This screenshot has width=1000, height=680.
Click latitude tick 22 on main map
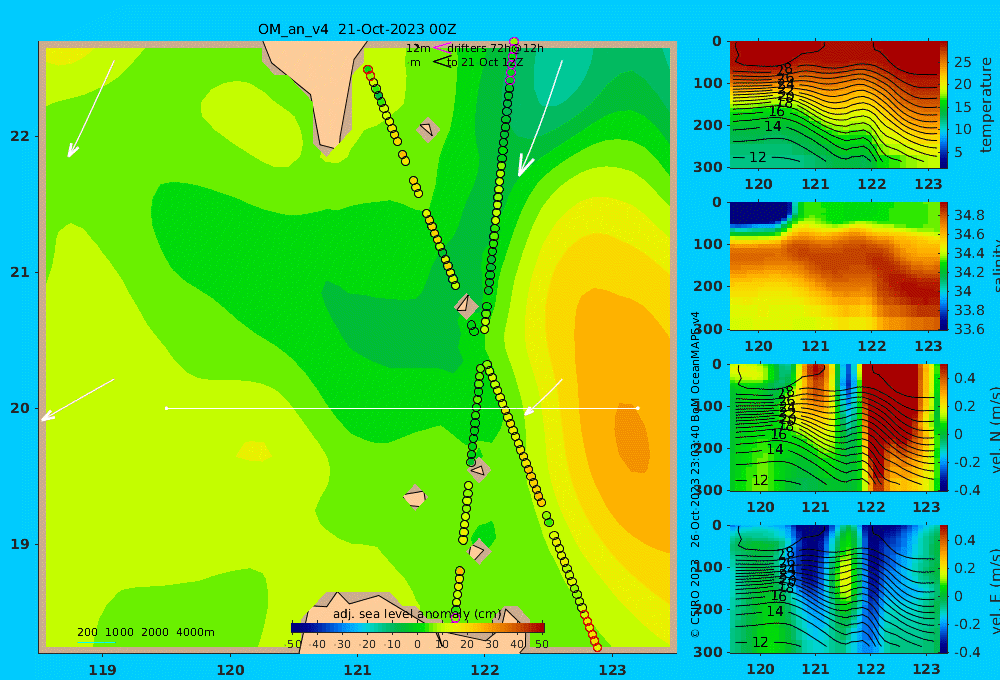pyautogui.click(x=20, y=136)
